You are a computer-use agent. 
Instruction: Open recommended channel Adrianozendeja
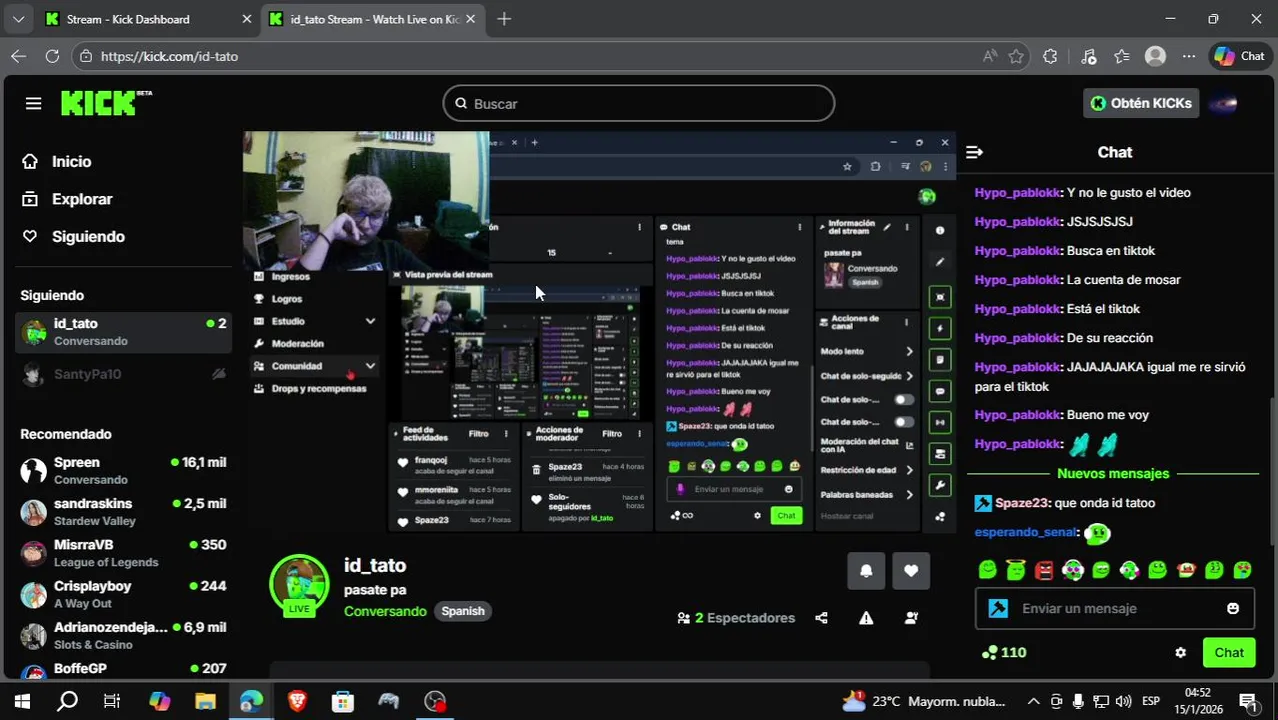(124, 636)
